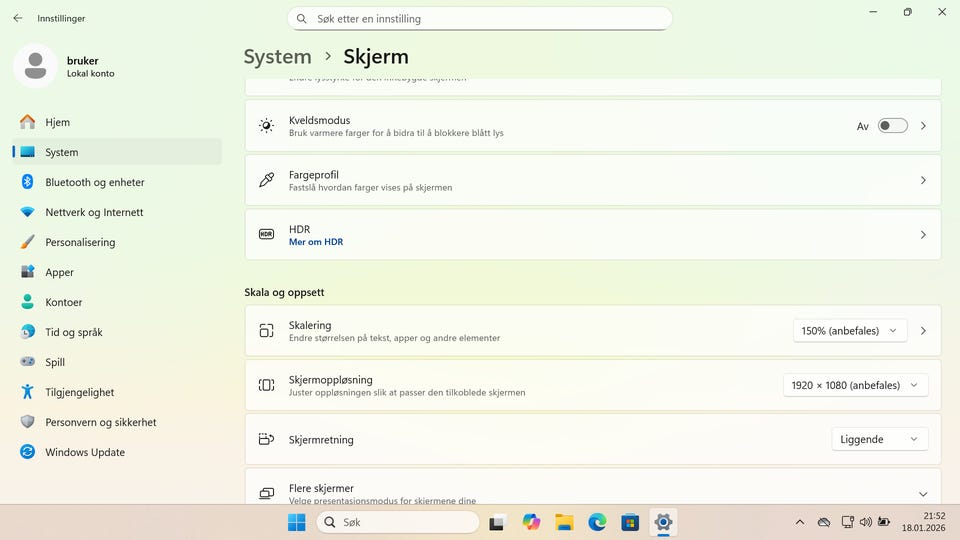Click the OneDrive cloud tray icon
Viewport: 960px width, 540px height.
824,522
